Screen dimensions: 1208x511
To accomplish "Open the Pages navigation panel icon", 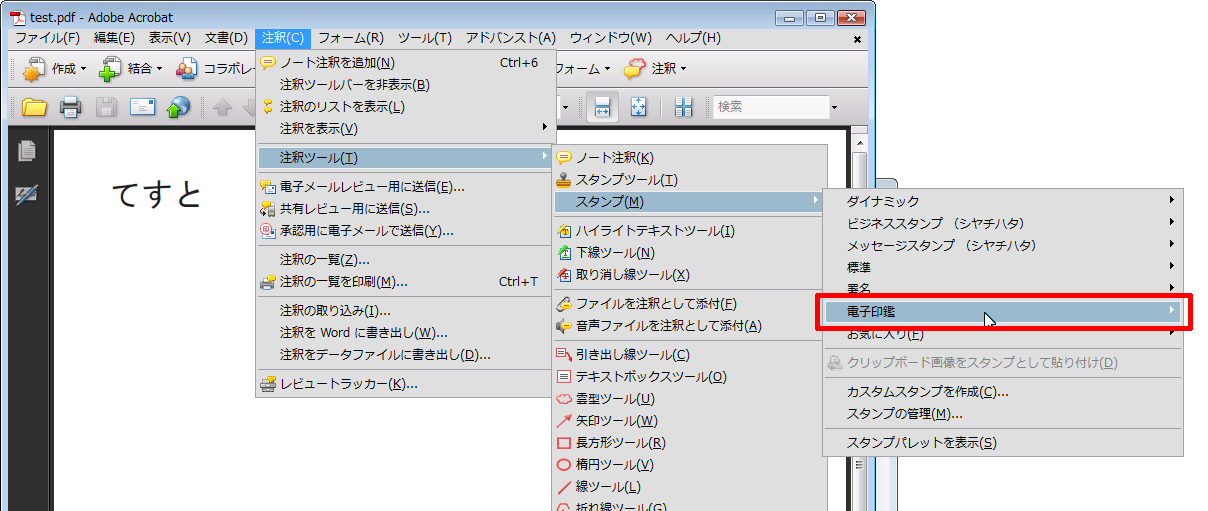I will coord(27,151).
